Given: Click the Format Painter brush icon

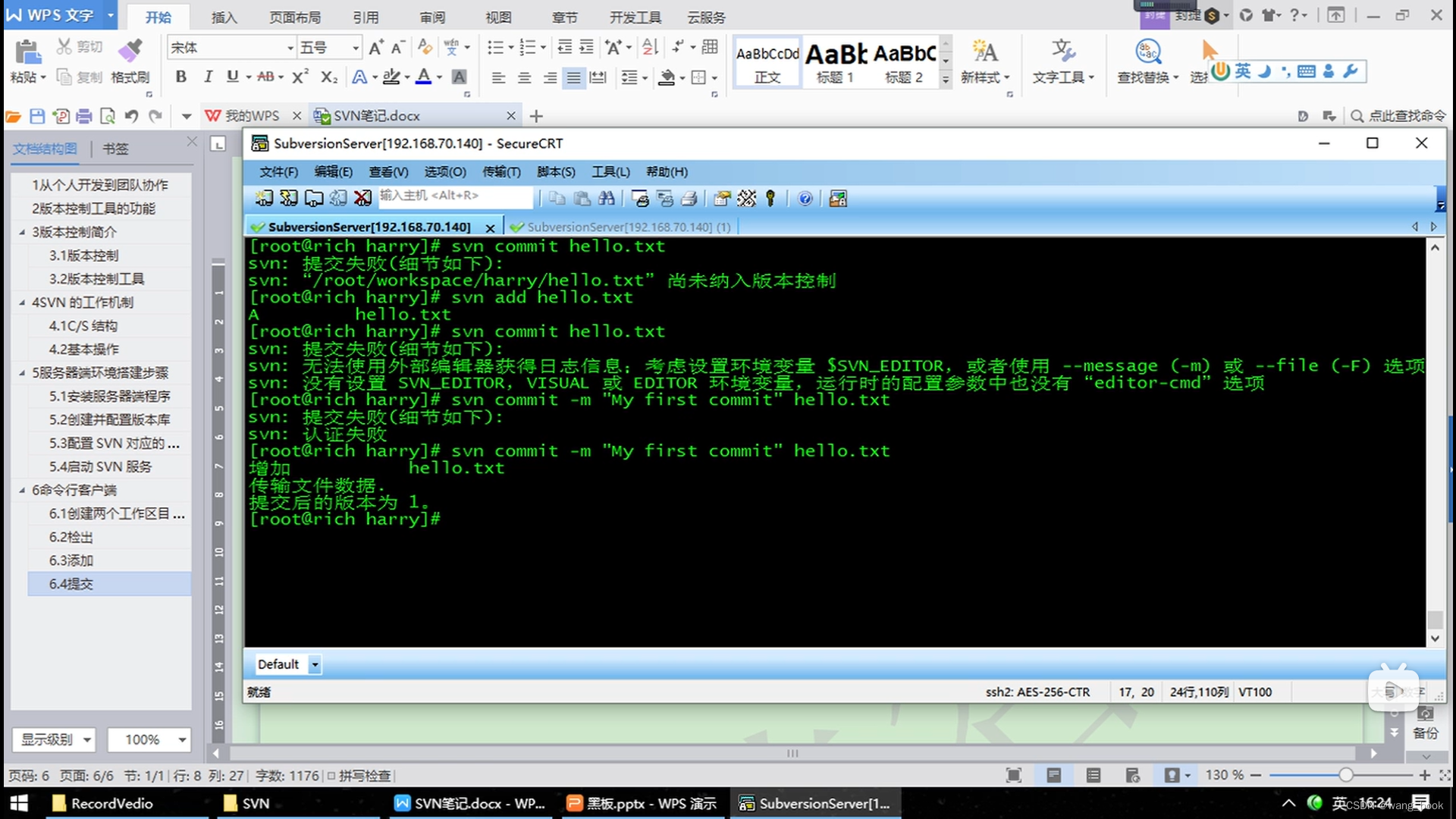Looking at the screenshot, I should tap(130, 52).
